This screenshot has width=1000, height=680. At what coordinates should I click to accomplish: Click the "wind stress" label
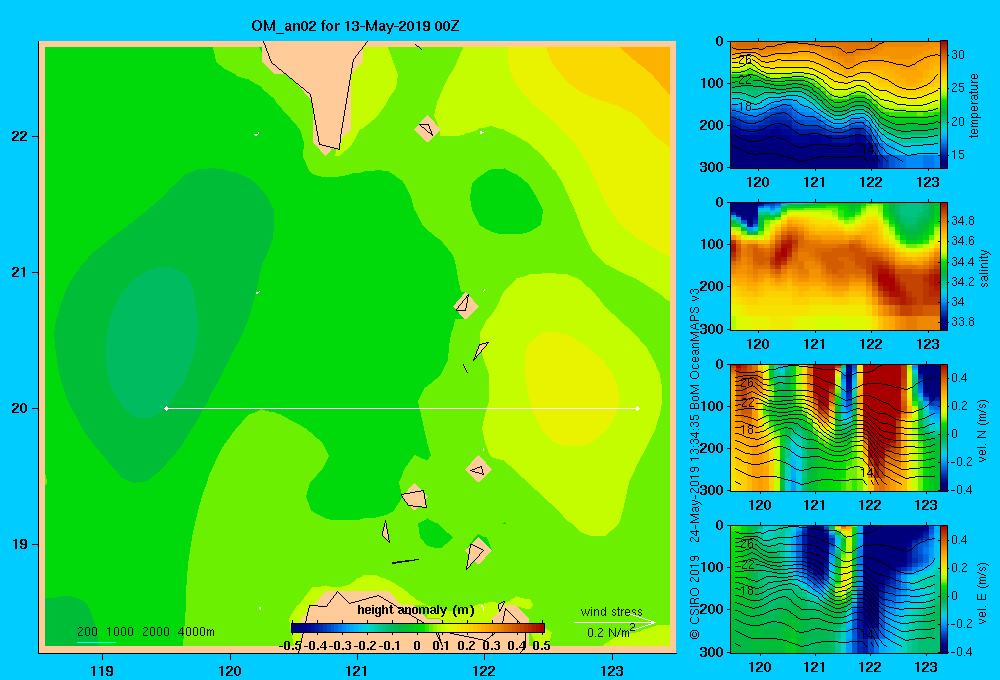pyautogui.click(x=611, y=611)
